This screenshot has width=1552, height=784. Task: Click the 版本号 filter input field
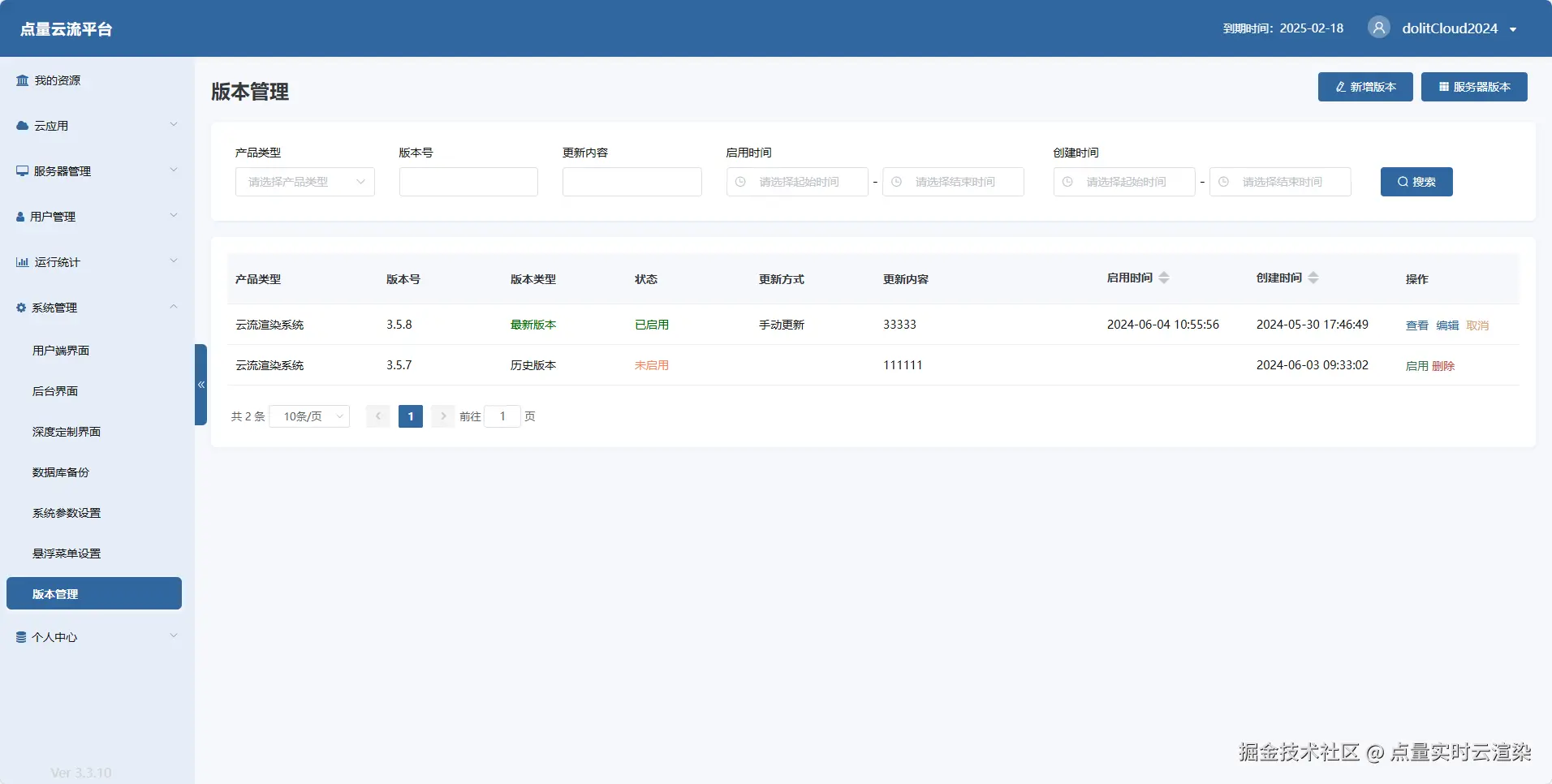click(468, 182)
